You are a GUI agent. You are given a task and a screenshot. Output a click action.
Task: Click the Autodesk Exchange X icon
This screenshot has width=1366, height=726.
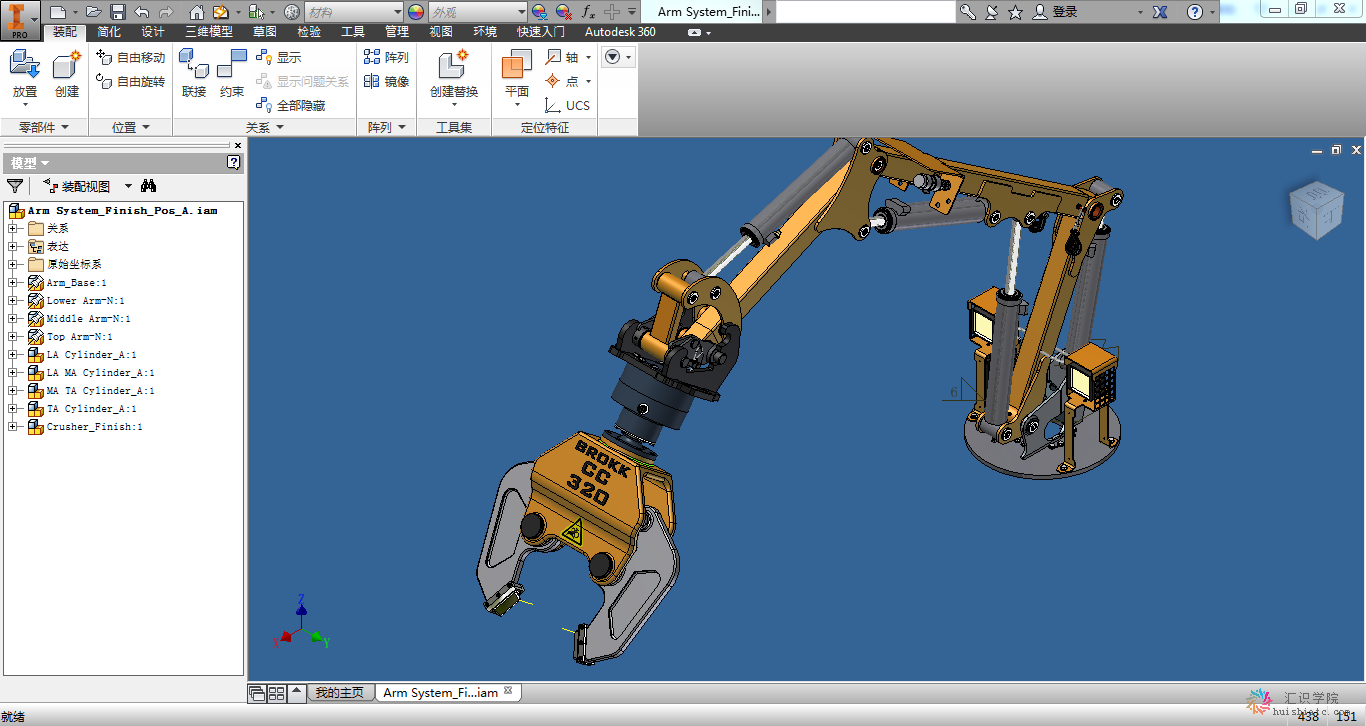(1160, 12)
